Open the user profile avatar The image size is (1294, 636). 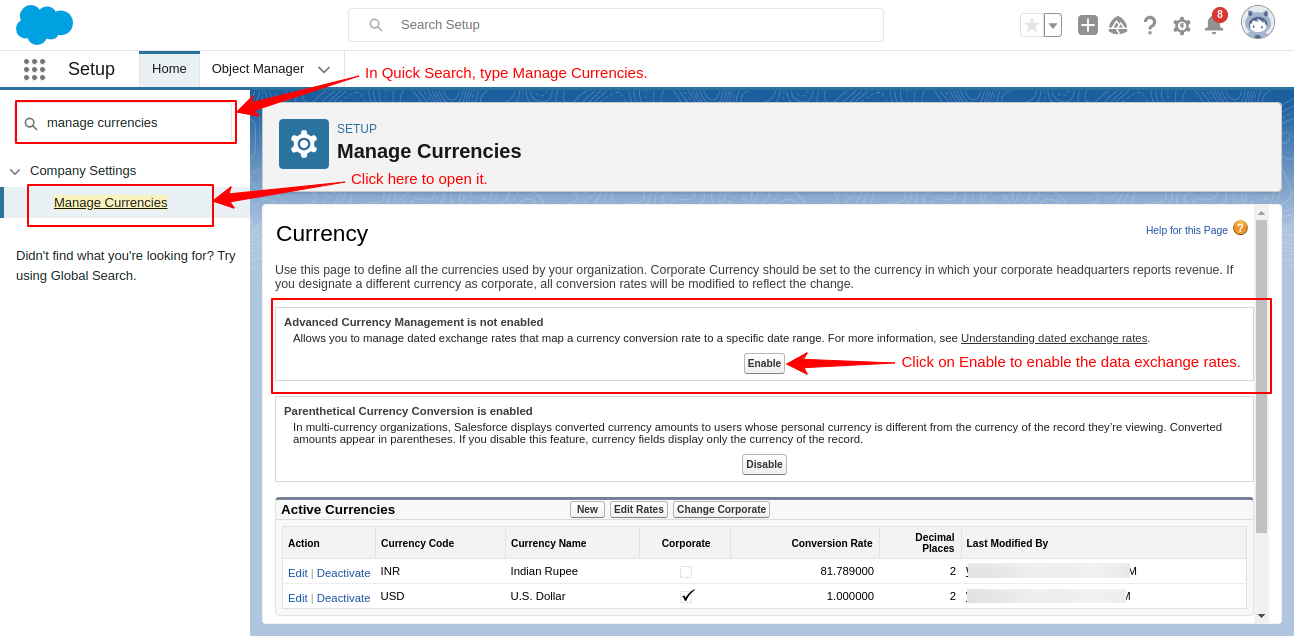point(1257,23)
